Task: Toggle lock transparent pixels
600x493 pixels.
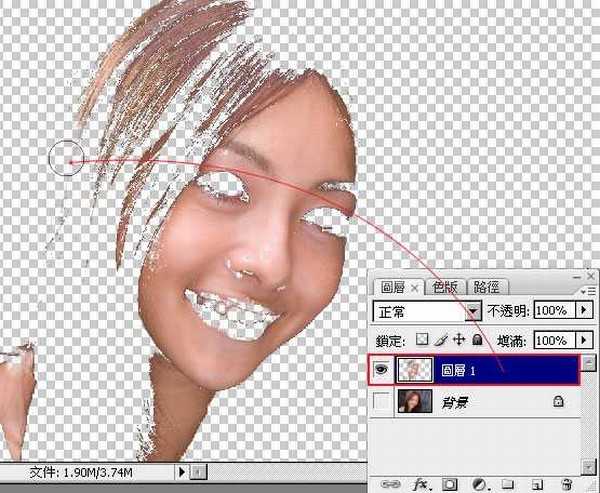Action: coord(423,340)
